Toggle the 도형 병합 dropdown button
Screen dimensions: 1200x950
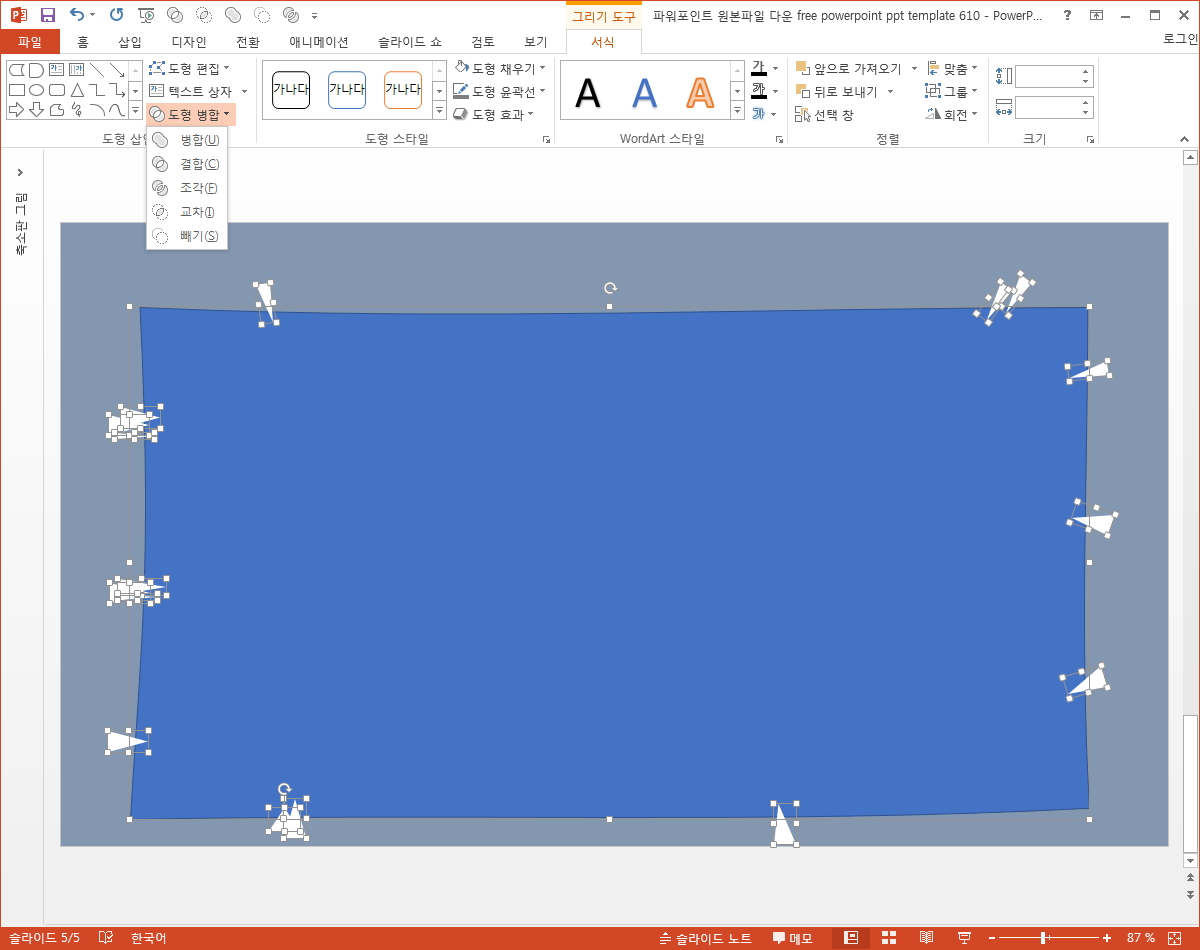coord(191,114)
